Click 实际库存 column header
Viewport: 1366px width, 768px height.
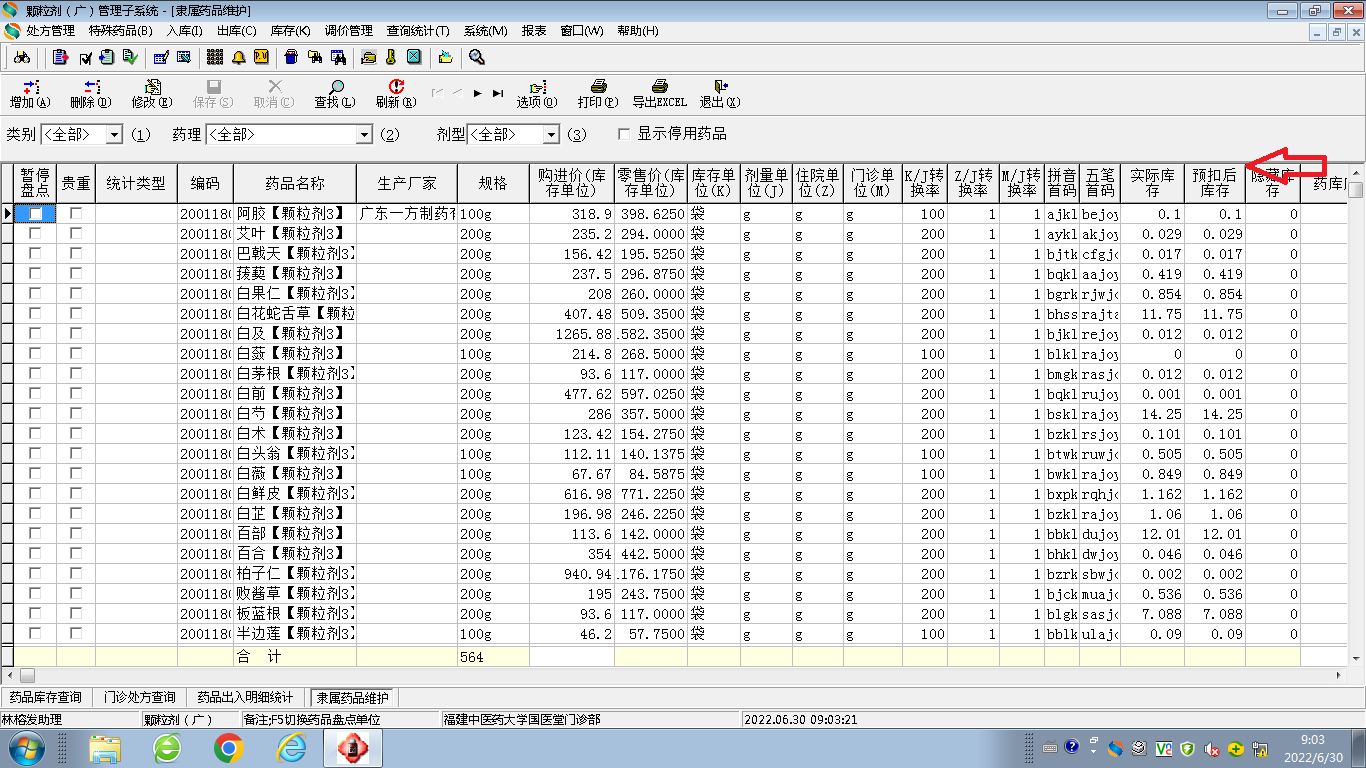coord(1152,183)
